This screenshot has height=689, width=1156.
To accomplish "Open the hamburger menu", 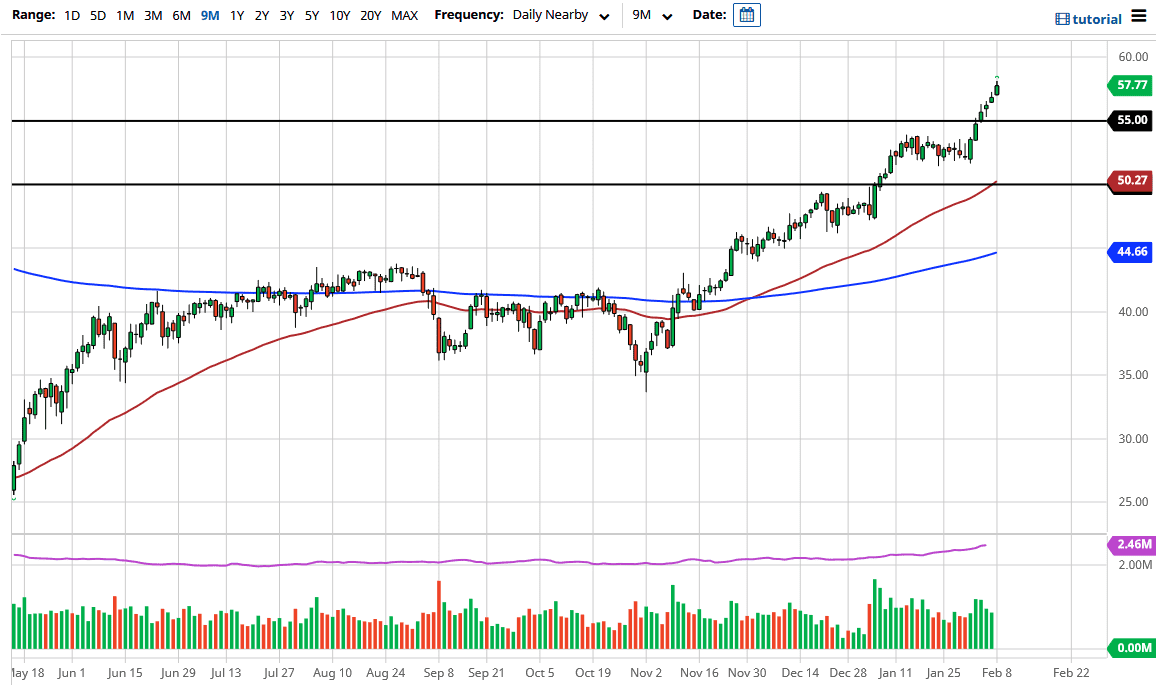I will point(1139,16).
